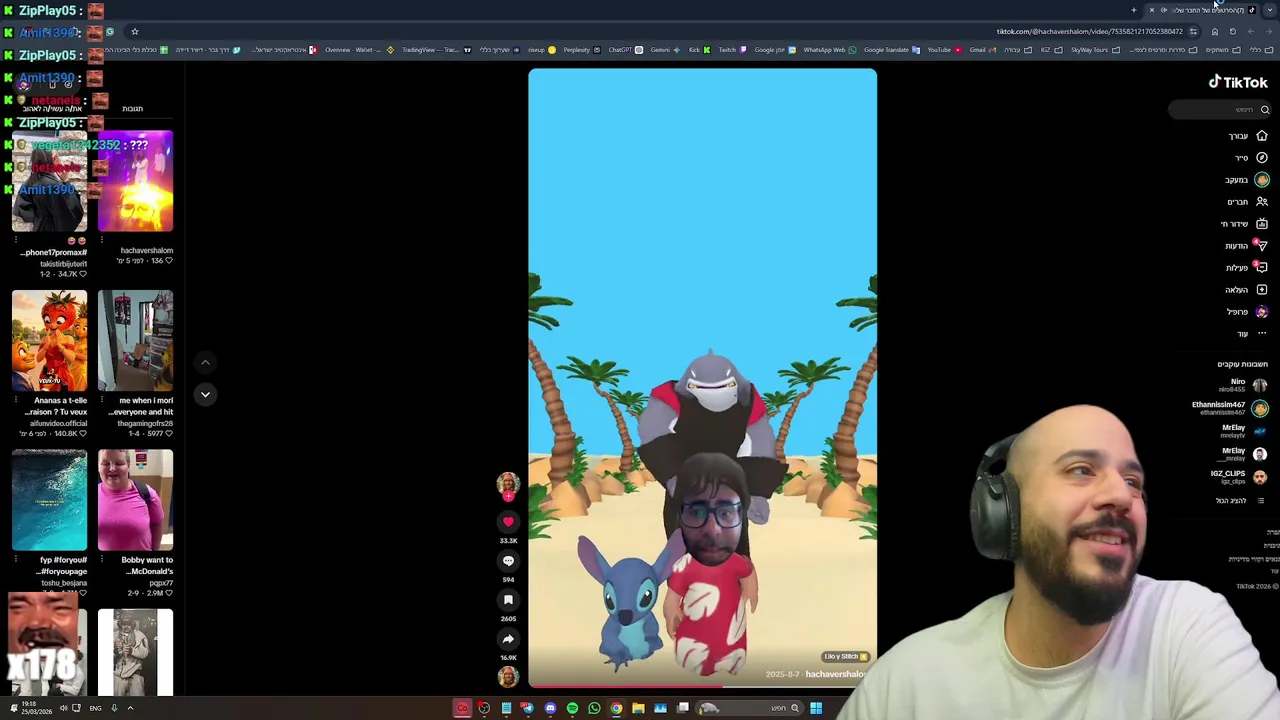1280x720 pixels.
Task: Go to previous video with up arrow
Action: pyautogui.click(x=205, y=363)
